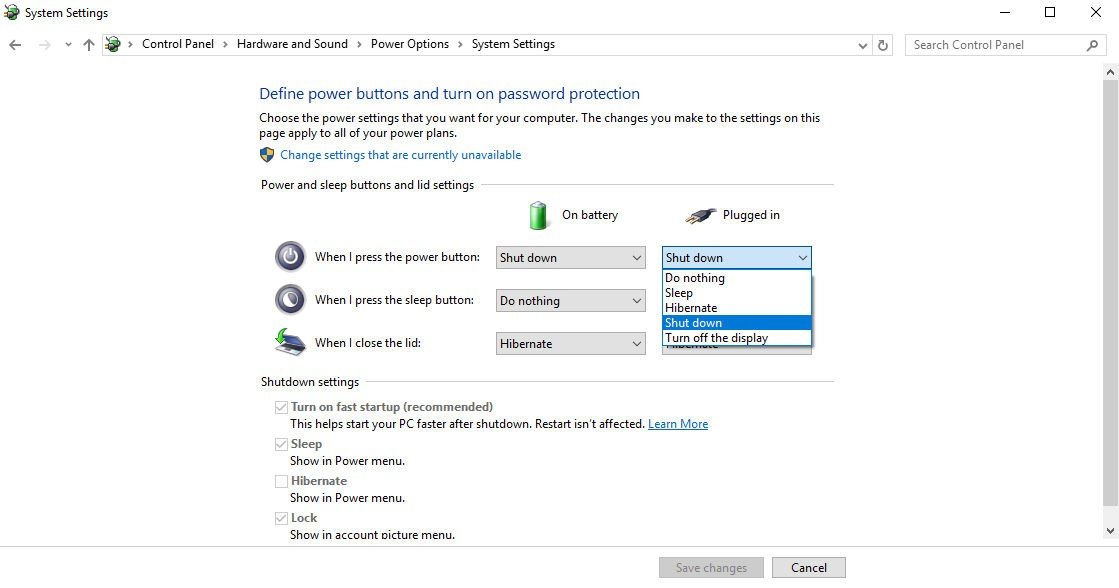This screenshot has width=1119, height=588.
Task: Click the Plugged in plug icon
Action: [700, 215]
